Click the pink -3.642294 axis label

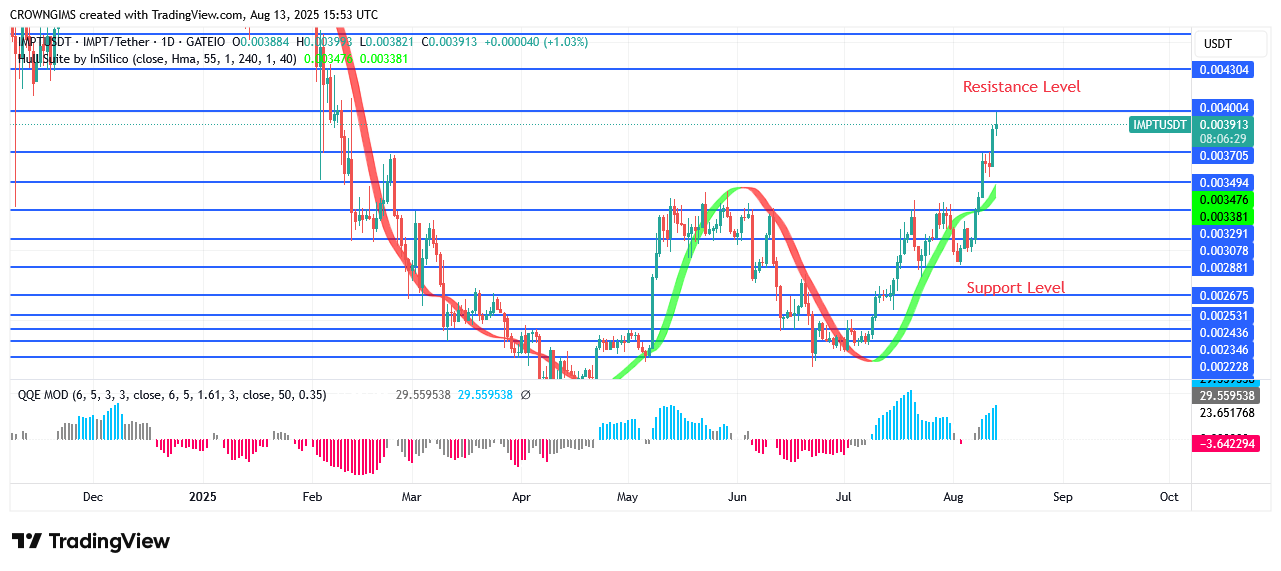[1225, 444]
